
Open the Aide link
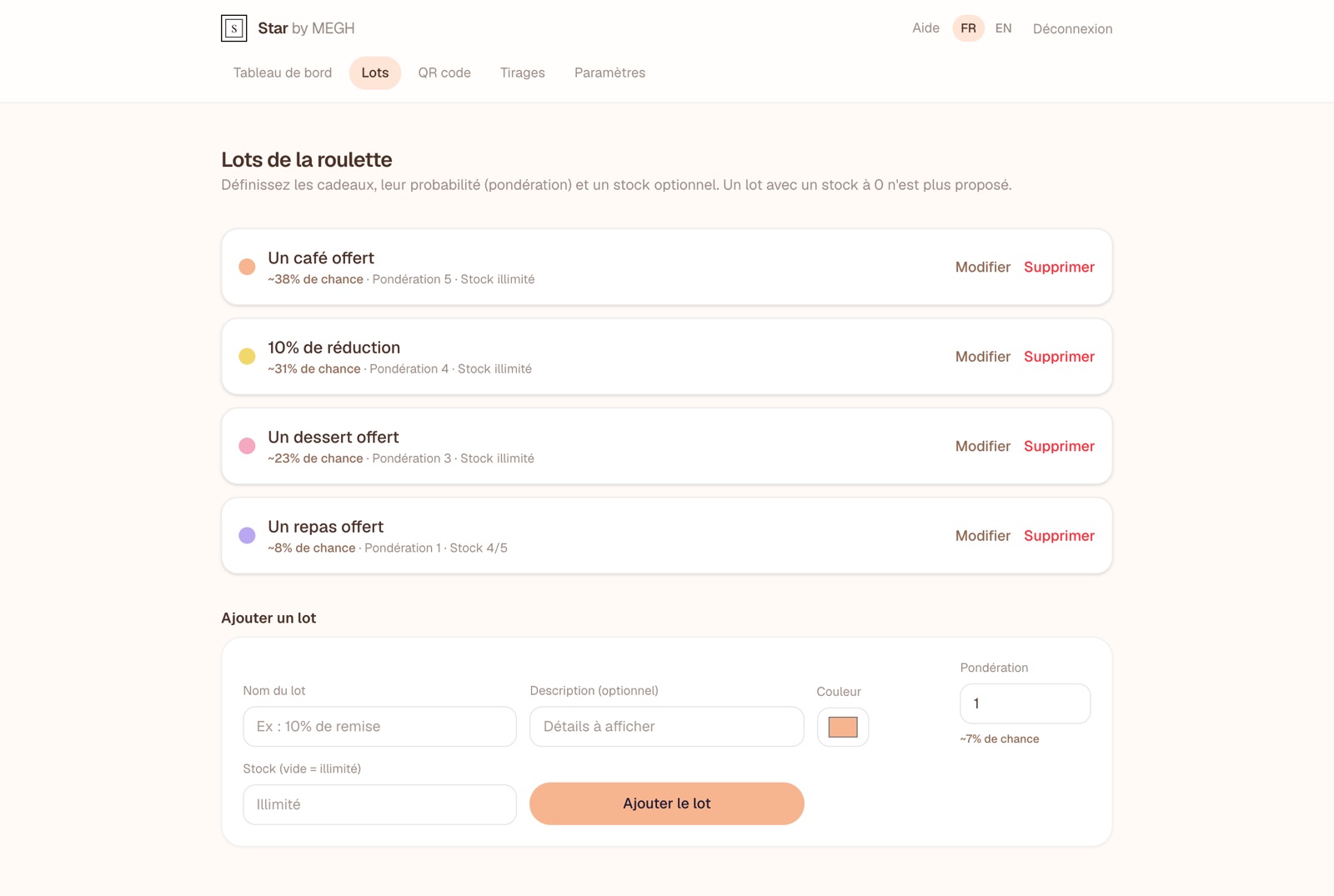(x=925, y=28)
